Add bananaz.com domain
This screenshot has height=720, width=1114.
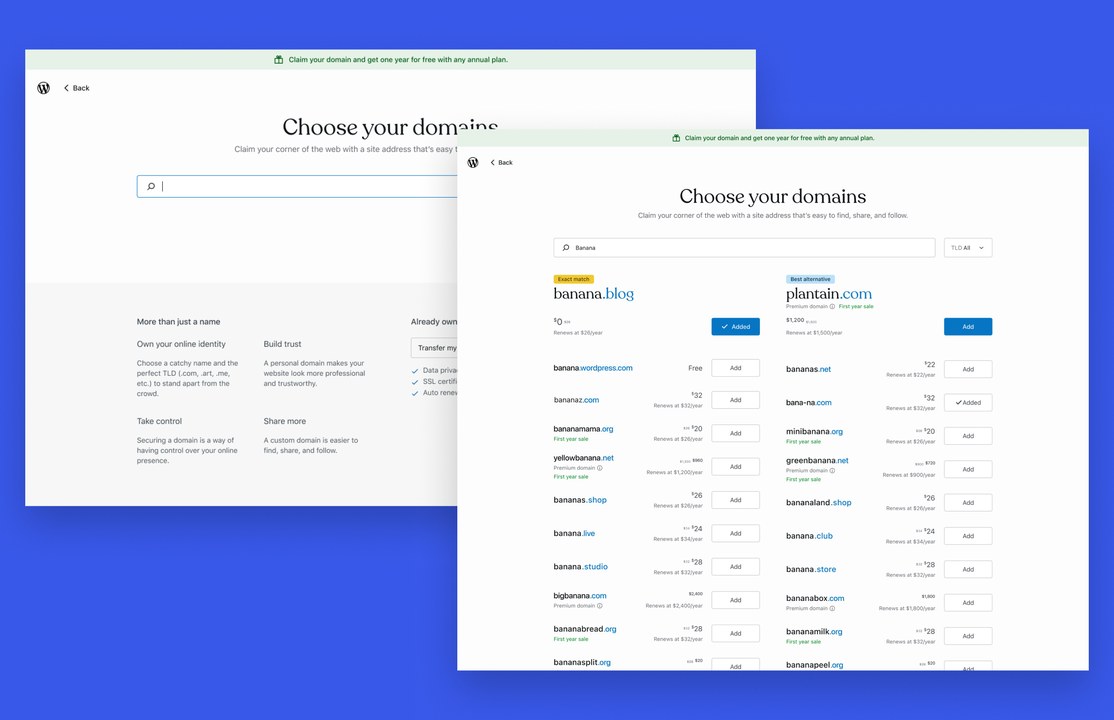click(x=735, y=400)
